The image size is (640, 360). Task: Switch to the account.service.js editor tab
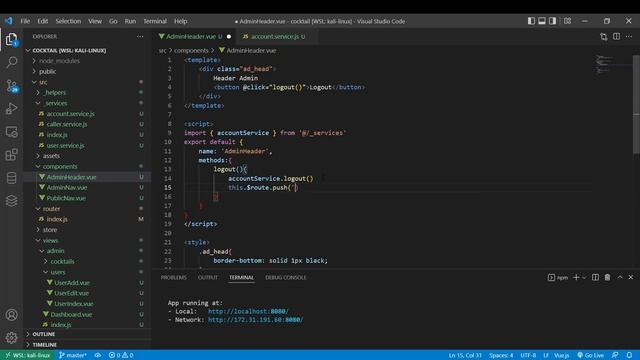click(274, 36)
